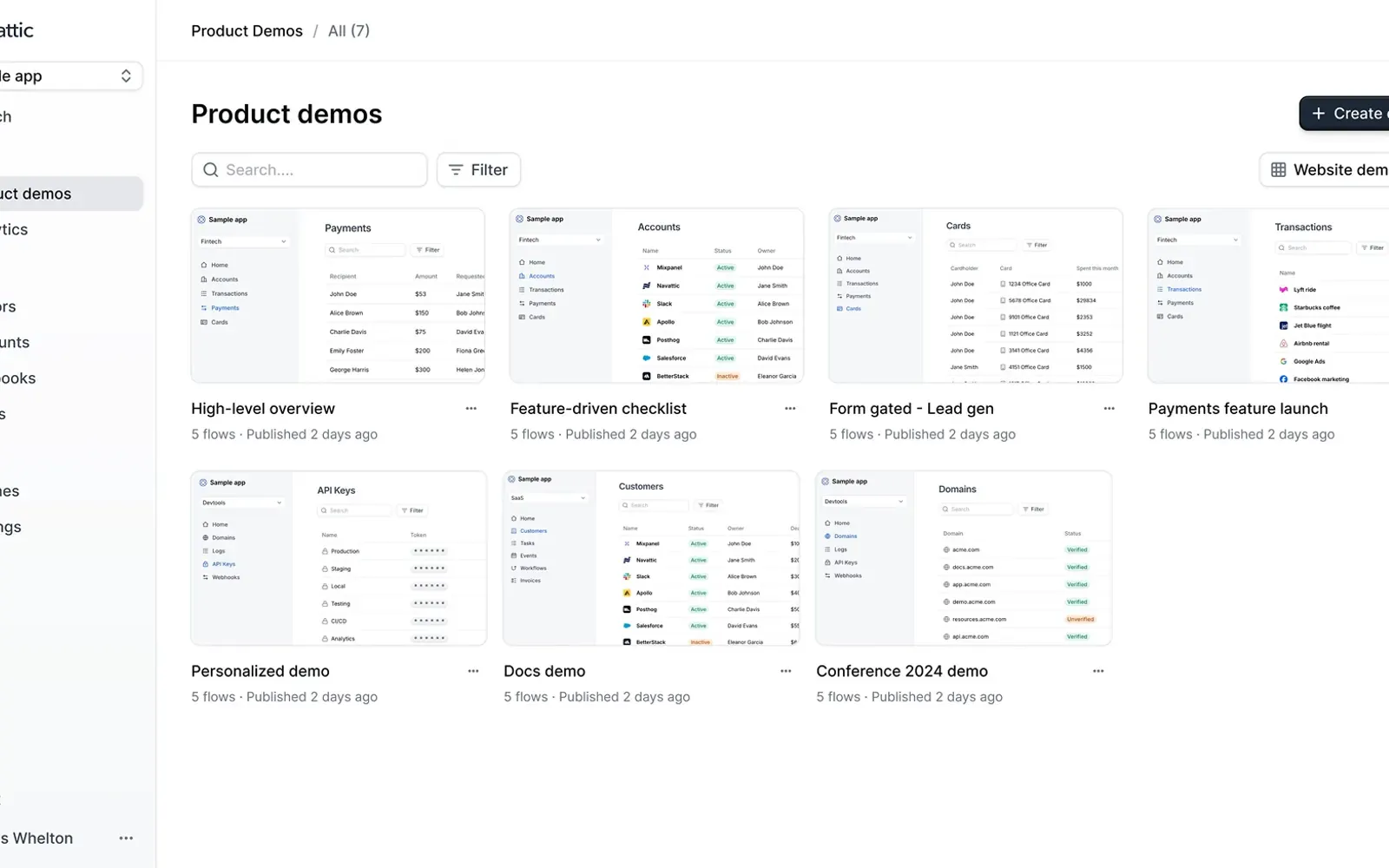This screenshot has height=868, width=1389.
Task: Select Product demos in the sidebar
Action: [x=71, y=194]
